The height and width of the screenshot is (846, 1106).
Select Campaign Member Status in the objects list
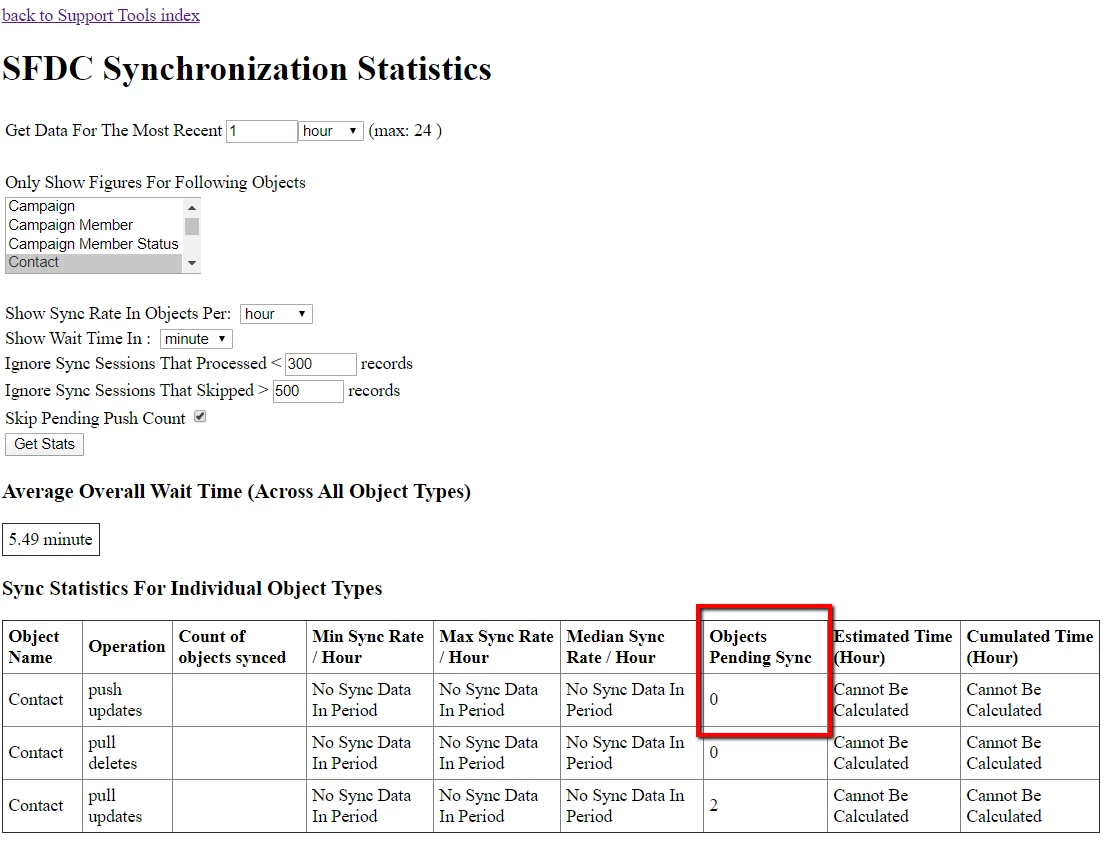coord(93,244)
